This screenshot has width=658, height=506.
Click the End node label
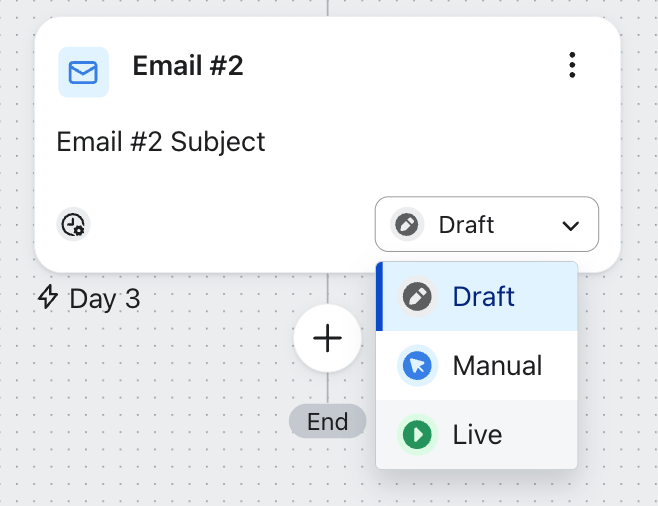tap(327, 422)
